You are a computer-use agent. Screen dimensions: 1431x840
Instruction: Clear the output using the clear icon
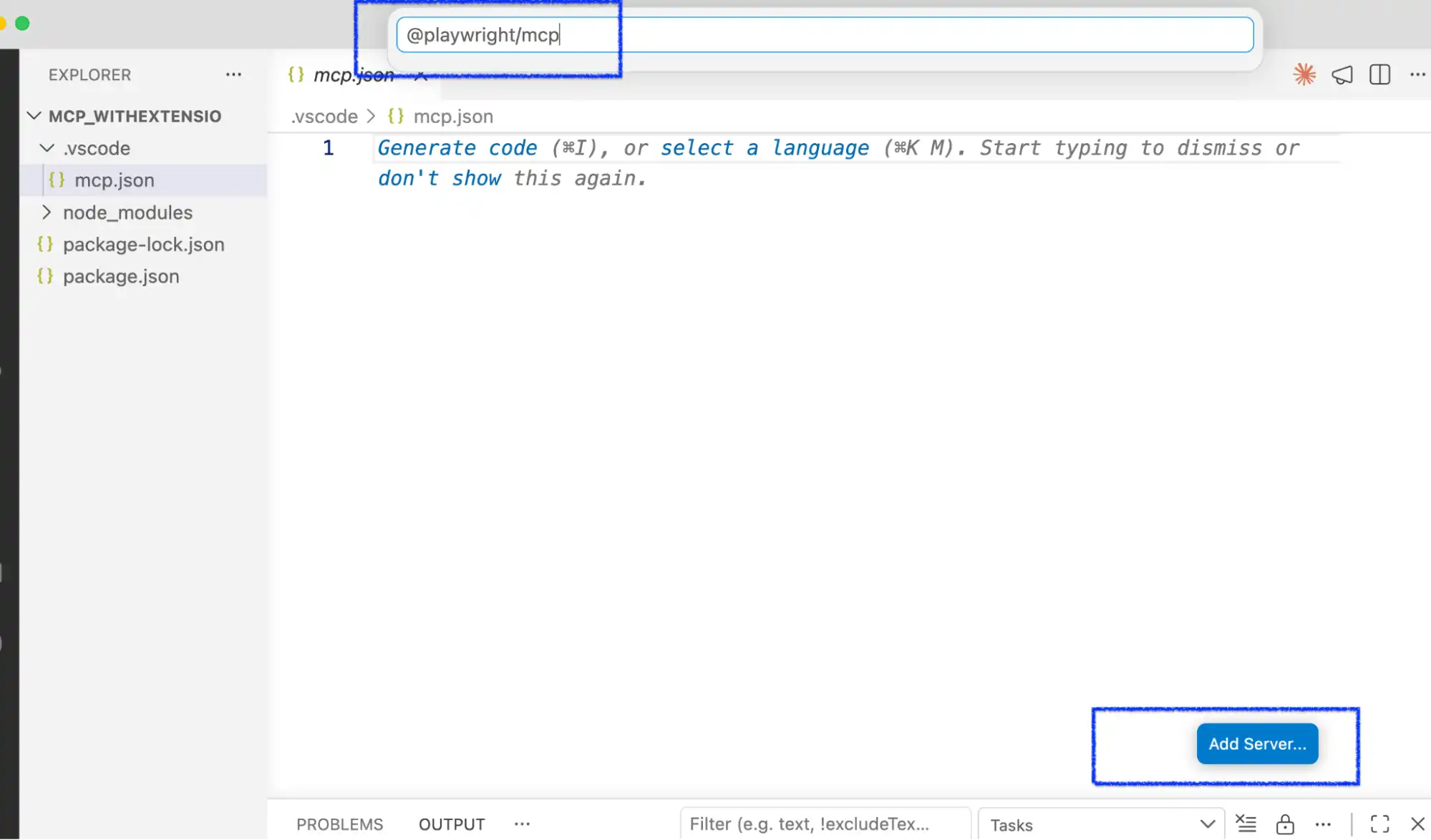pos(1246,824)
